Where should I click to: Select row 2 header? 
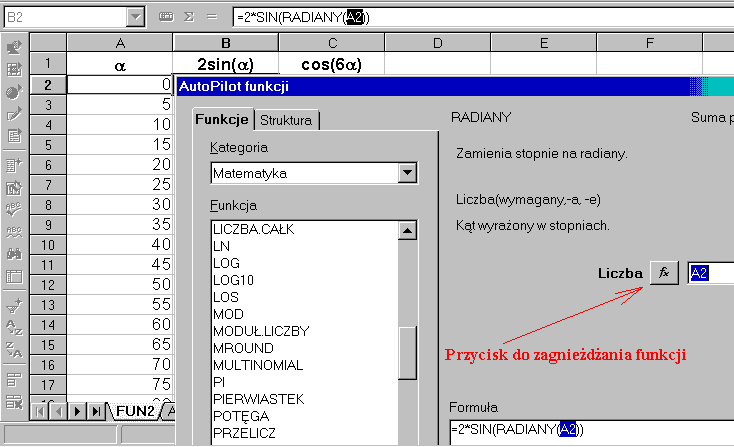coord(48,85)
